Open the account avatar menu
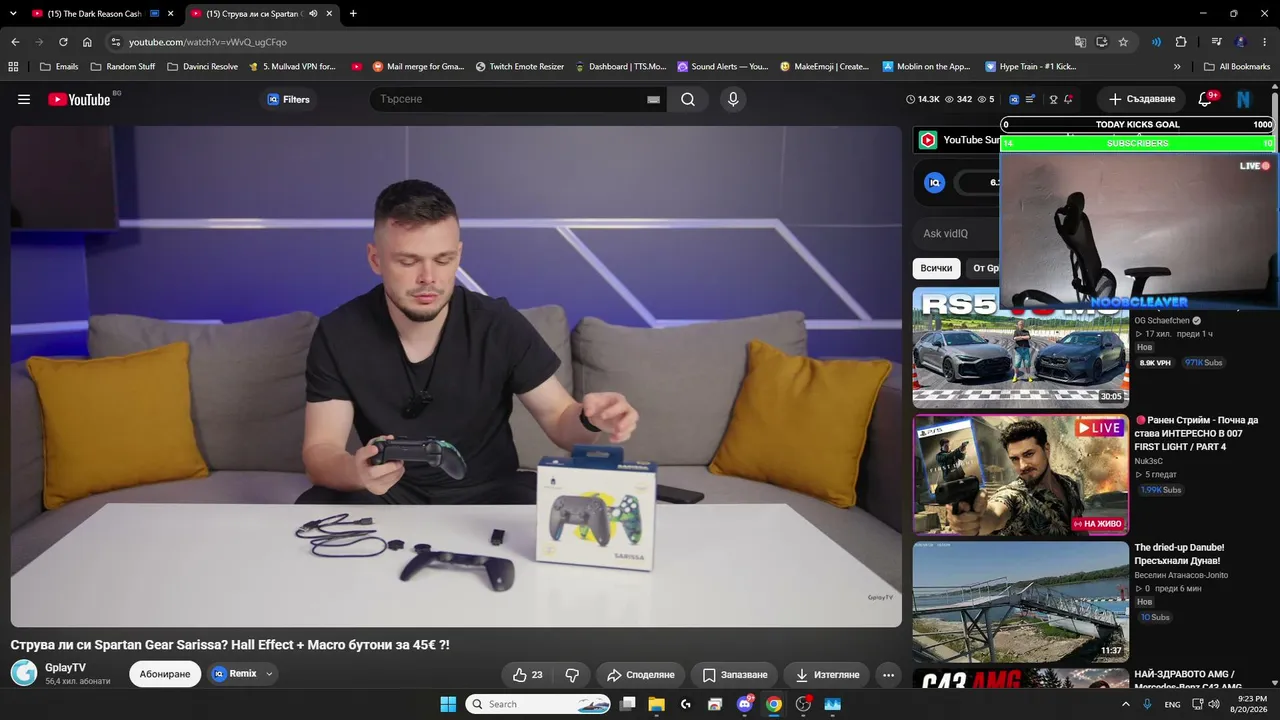Viewport: 1280px width, 720px height. [x=1244, y=99]
